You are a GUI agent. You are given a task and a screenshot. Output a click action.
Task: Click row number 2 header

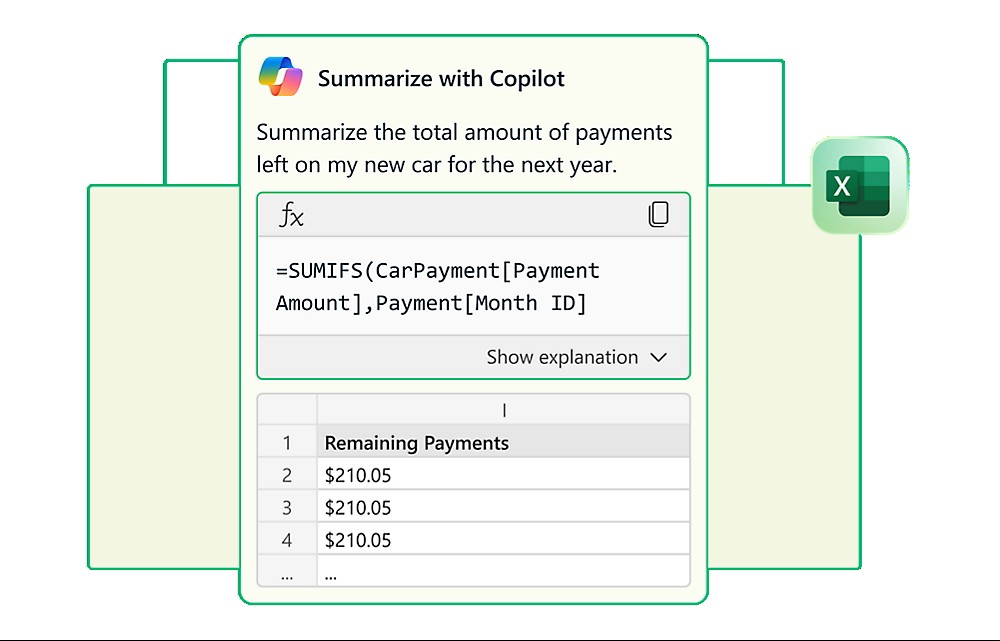[287, 474]
